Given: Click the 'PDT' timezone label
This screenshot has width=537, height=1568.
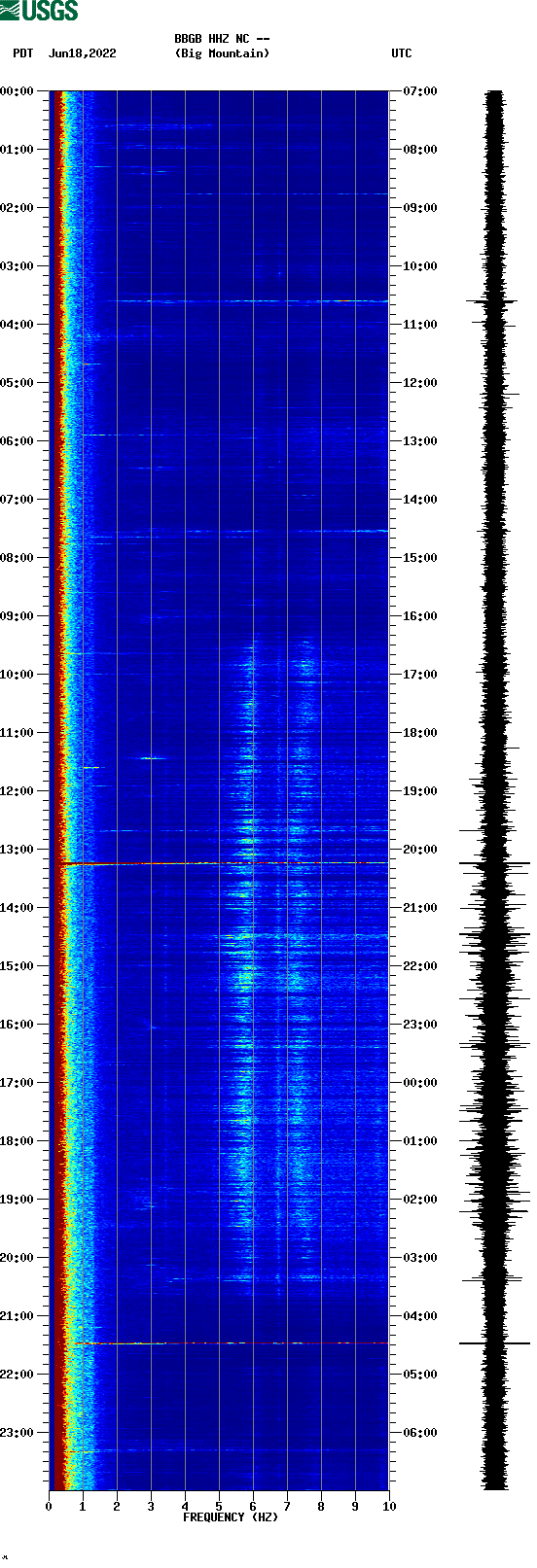Looking at the screenshot, I should [x=23, y=53].
